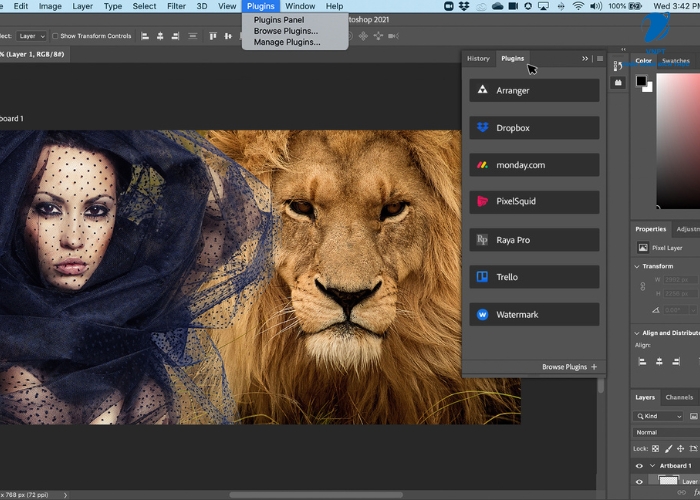Image resolution: width=700 pixels, height=500 pixels.
Task: Toggle lock transparent pixels
Action: (655, 449)
